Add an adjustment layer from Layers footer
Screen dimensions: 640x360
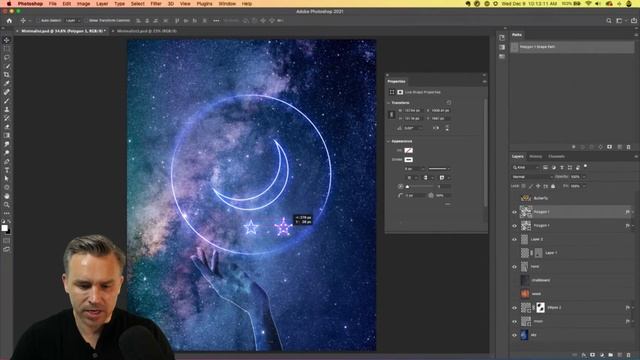click(x=602, y=355)
